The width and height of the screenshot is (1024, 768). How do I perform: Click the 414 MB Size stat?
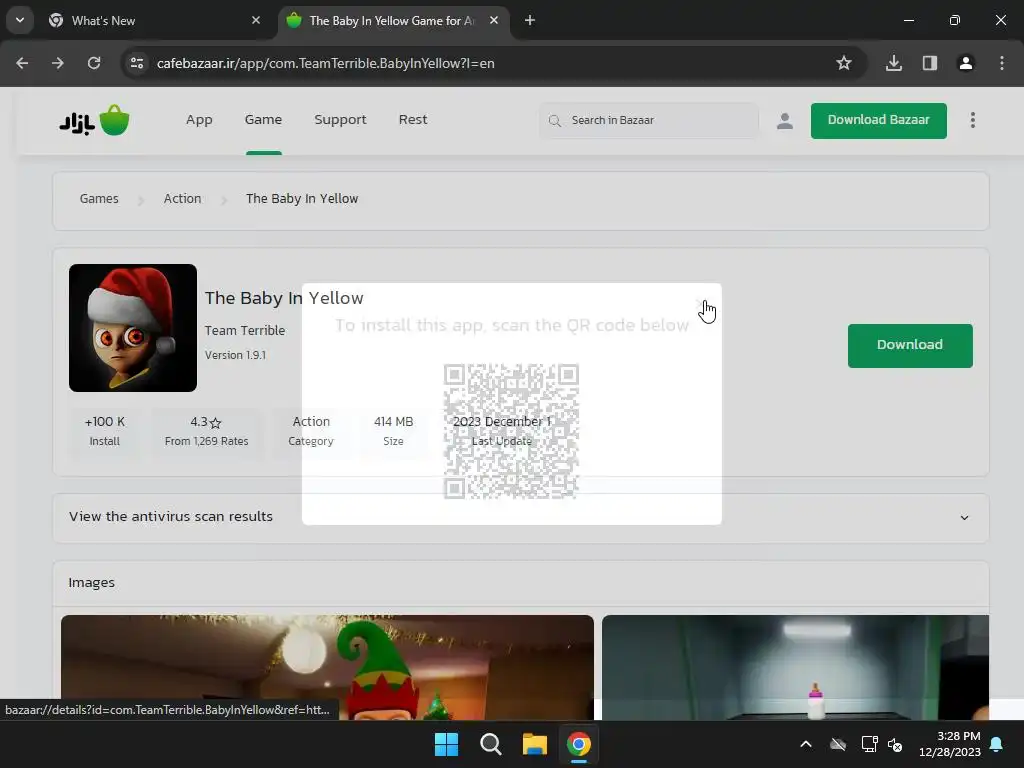point(393,431)
